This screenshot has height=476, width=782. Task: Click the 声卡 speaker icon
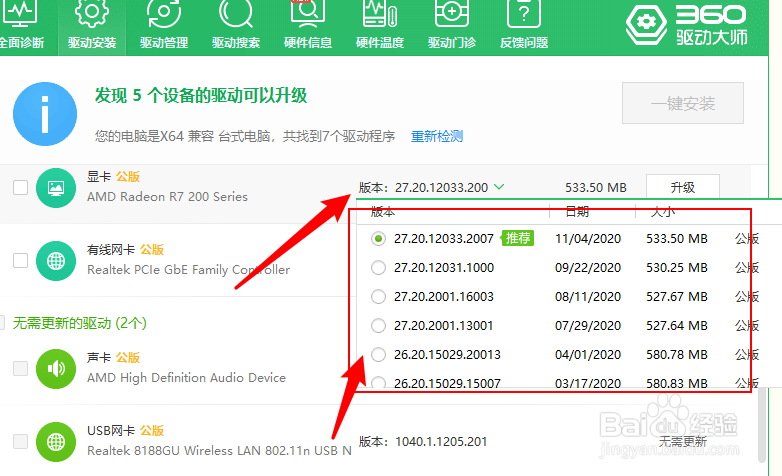point(56,369)
